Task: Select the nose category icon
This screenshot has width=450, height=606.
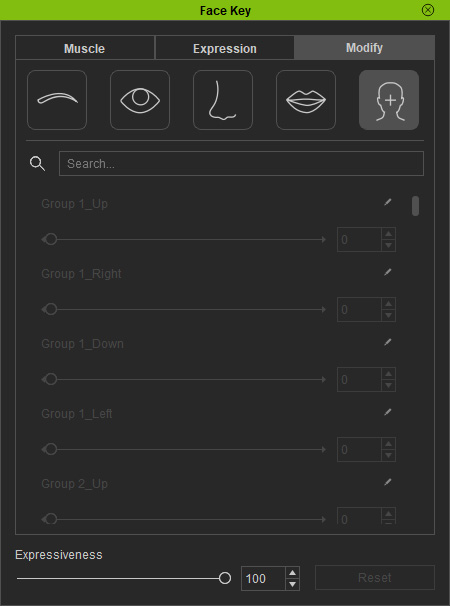Action: (223, 100)
